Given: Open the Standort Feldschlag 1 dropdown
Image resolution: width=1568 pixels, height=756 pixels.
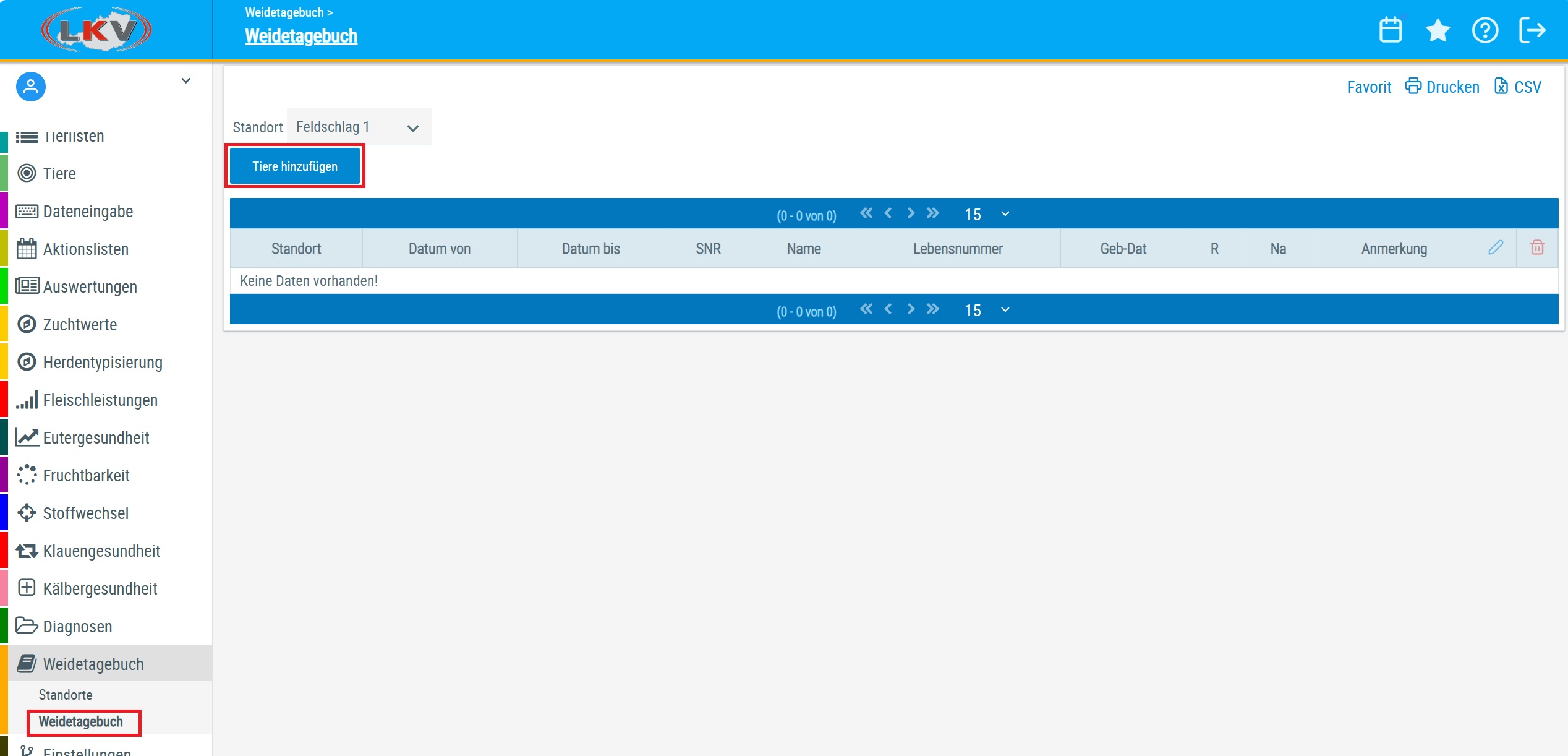Looking at the screenshot, I should (359, 127).
